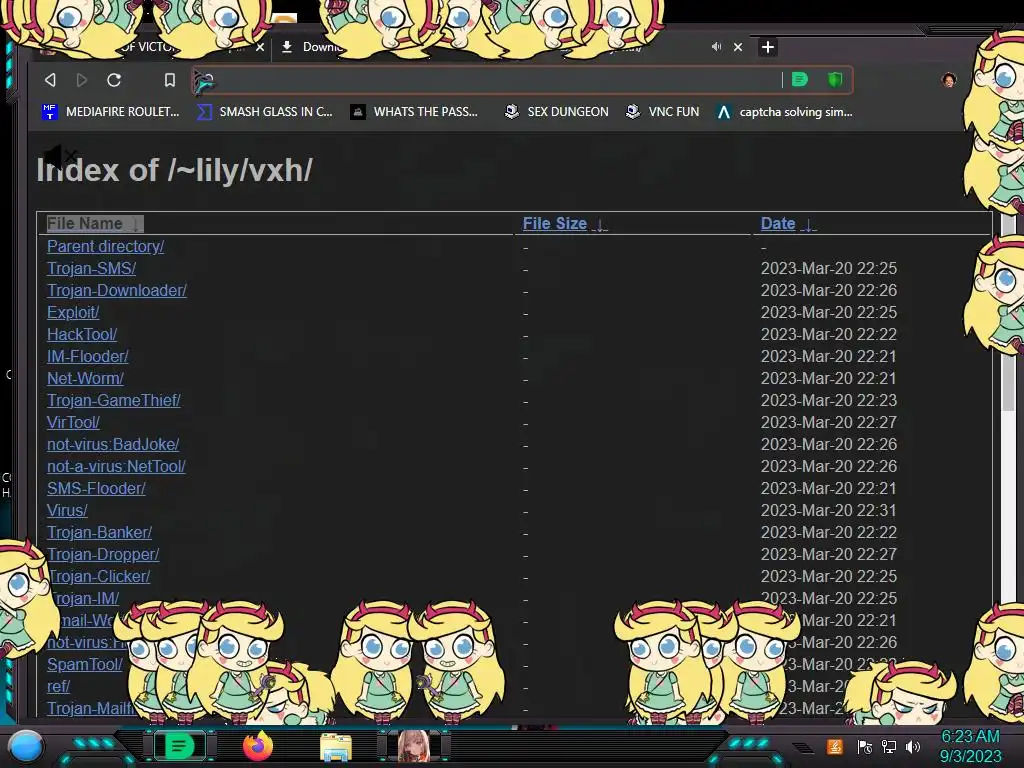This screenshot has height=768, width=1024.
Task: Click the forward navigation arrow
Action: point(82,80)
